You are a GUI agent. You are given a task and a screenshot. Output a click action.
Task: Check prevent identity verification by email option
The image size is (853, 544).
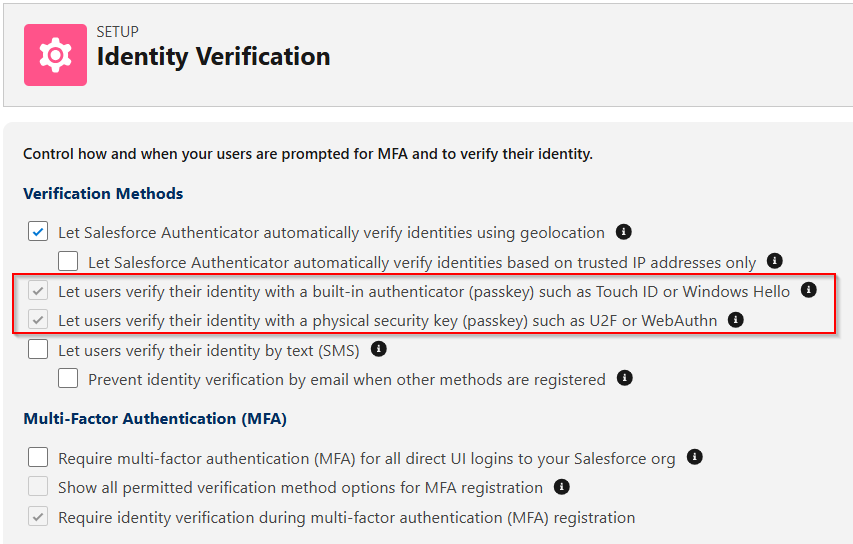[68, 378]
